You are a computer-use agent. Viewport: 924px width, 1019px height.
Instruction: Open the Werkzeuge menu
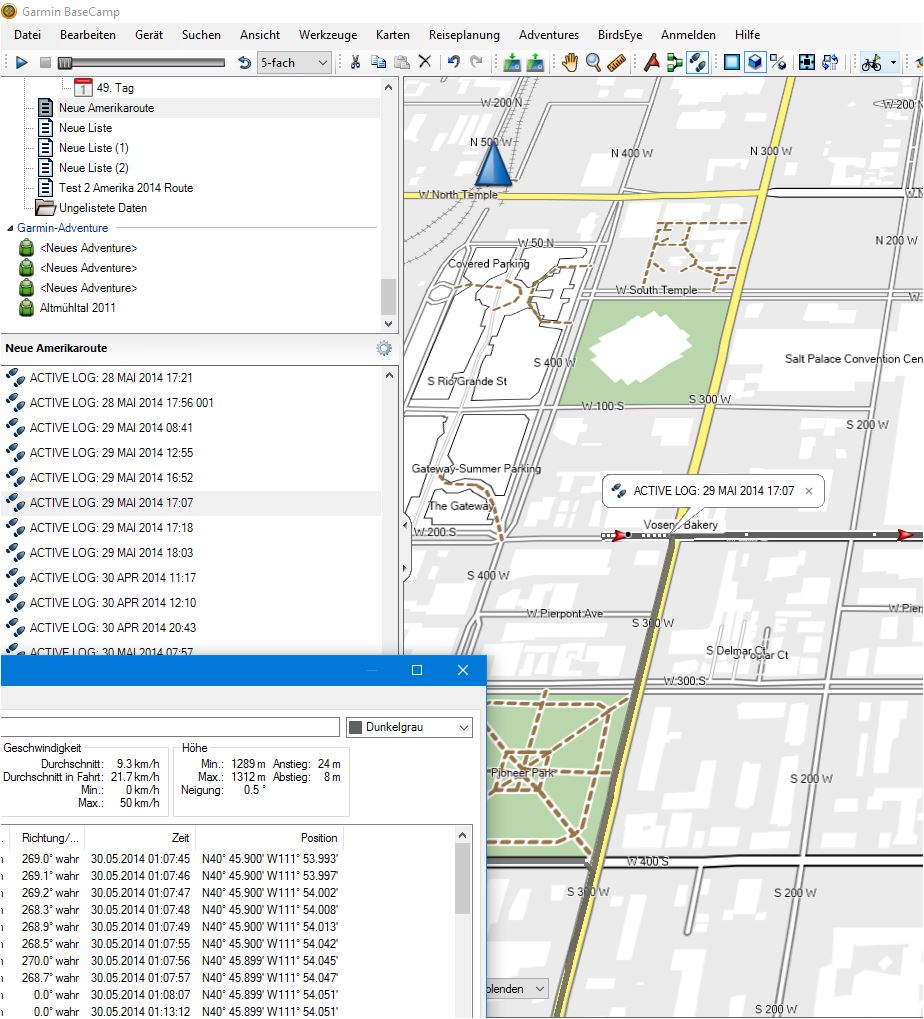[x=327, y=35]
